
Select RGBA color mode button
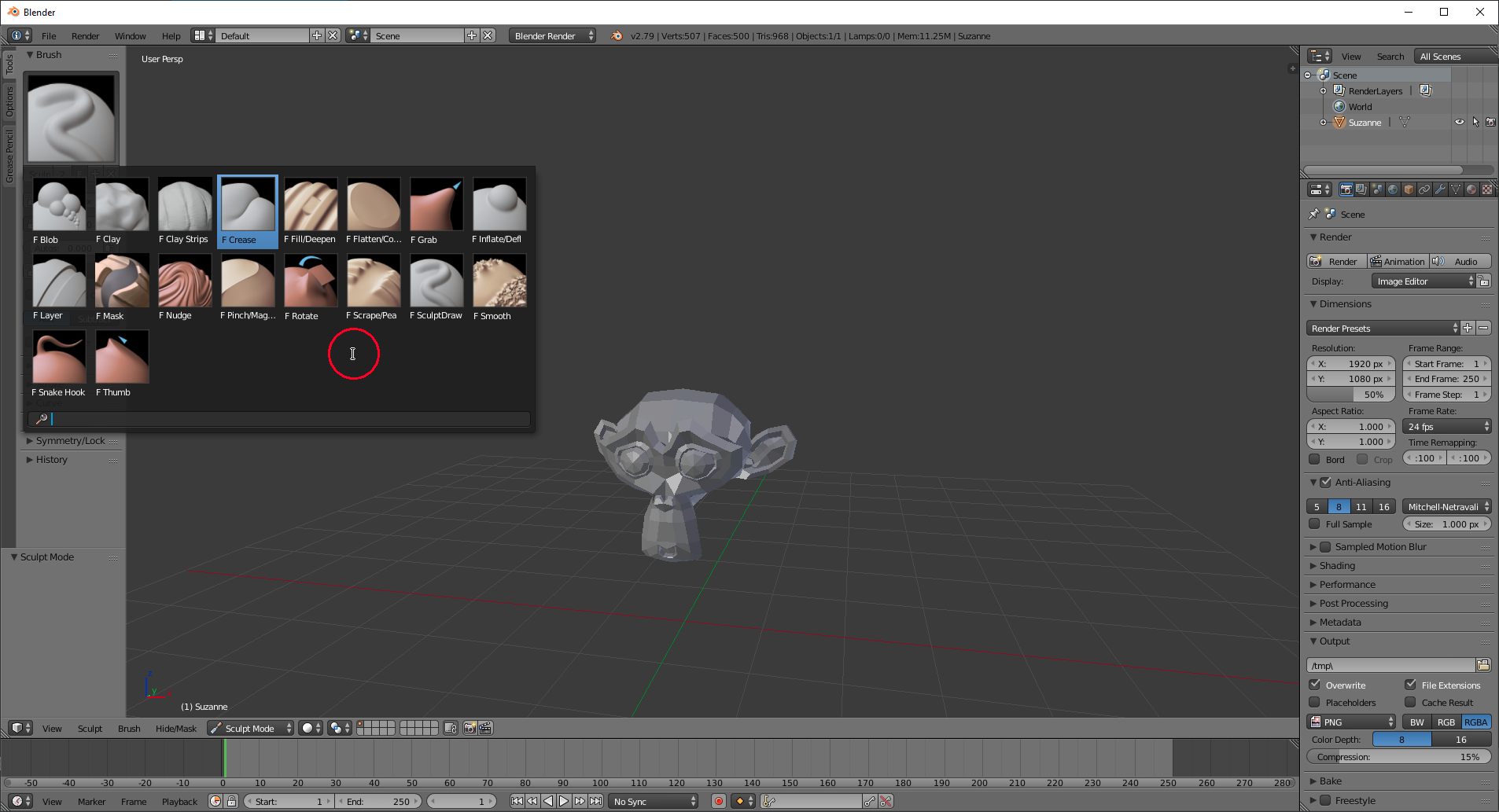click(1475, 722)
